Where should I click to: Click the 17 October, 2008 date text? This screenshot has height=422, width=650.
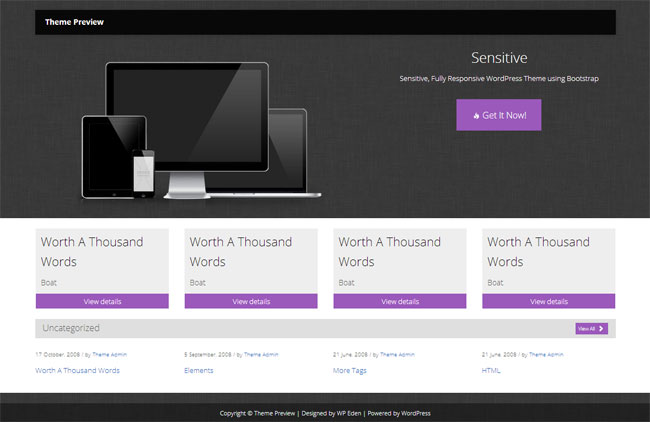(58, 354)
